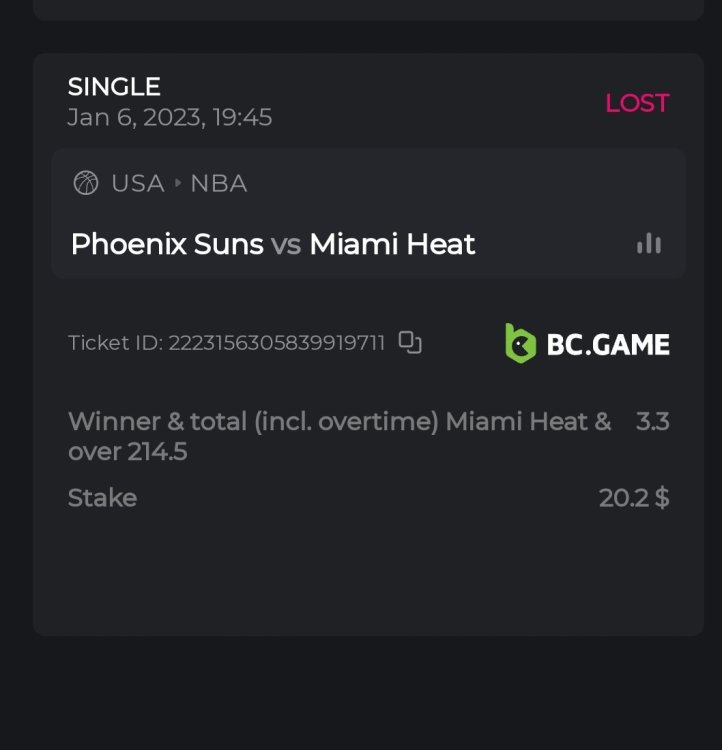Open the USA country link
Viewport: 722px width, 750px height.
coord(137,183)
